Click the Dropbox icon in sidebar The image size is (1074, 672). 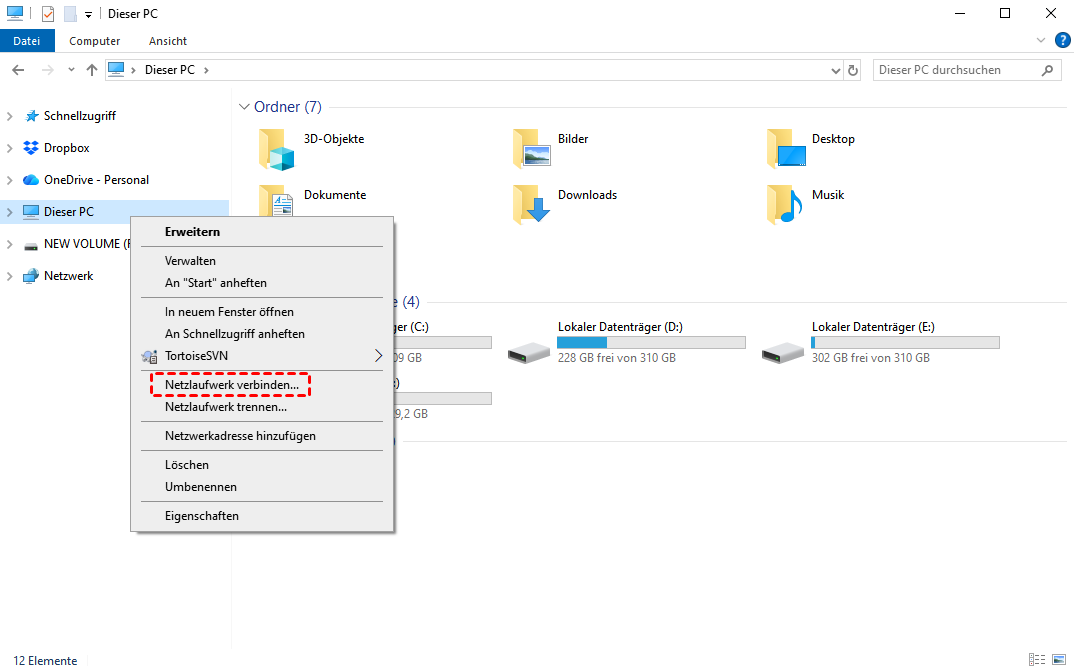(x=31, y=148)
